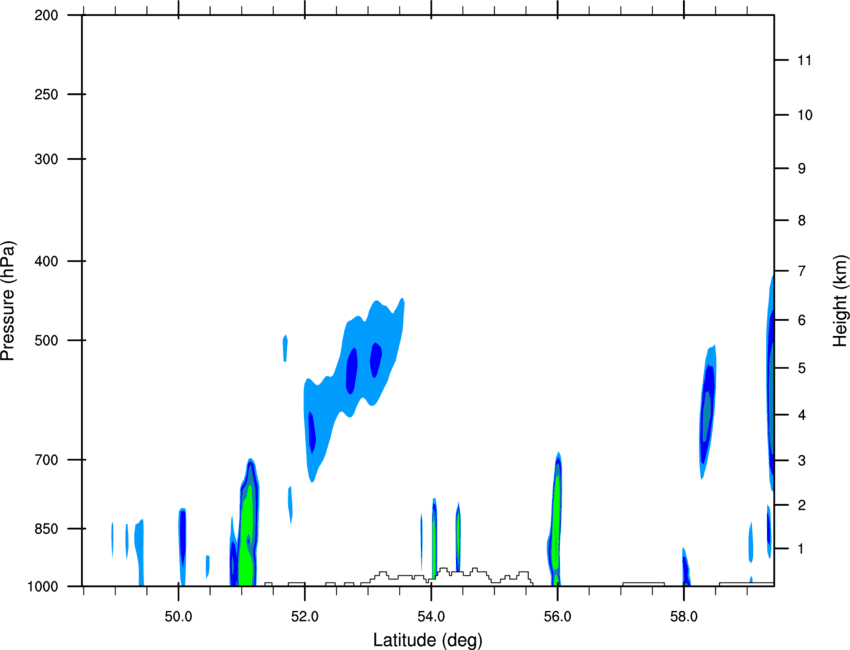Click the "Latitude (deg)" axis title

(x=428, y=640)
